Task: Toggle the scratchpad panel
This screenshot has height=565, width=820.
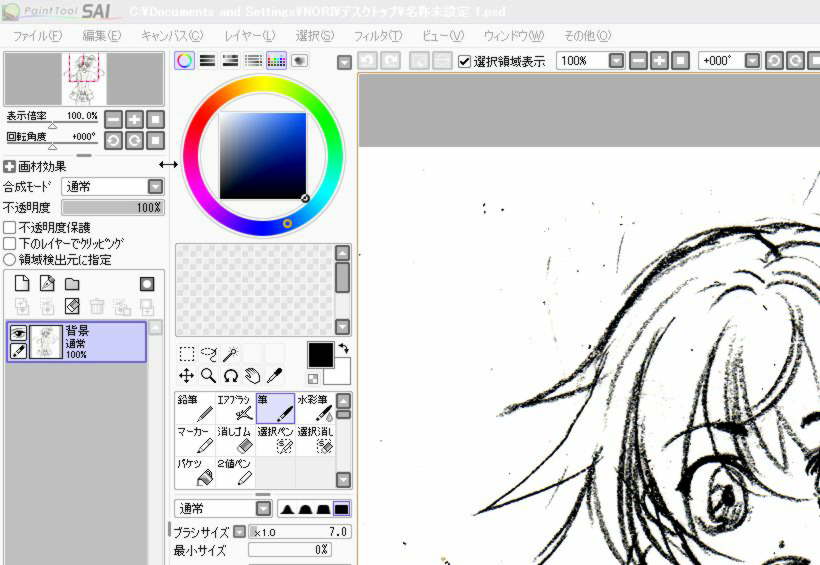Action: (300, 61)
